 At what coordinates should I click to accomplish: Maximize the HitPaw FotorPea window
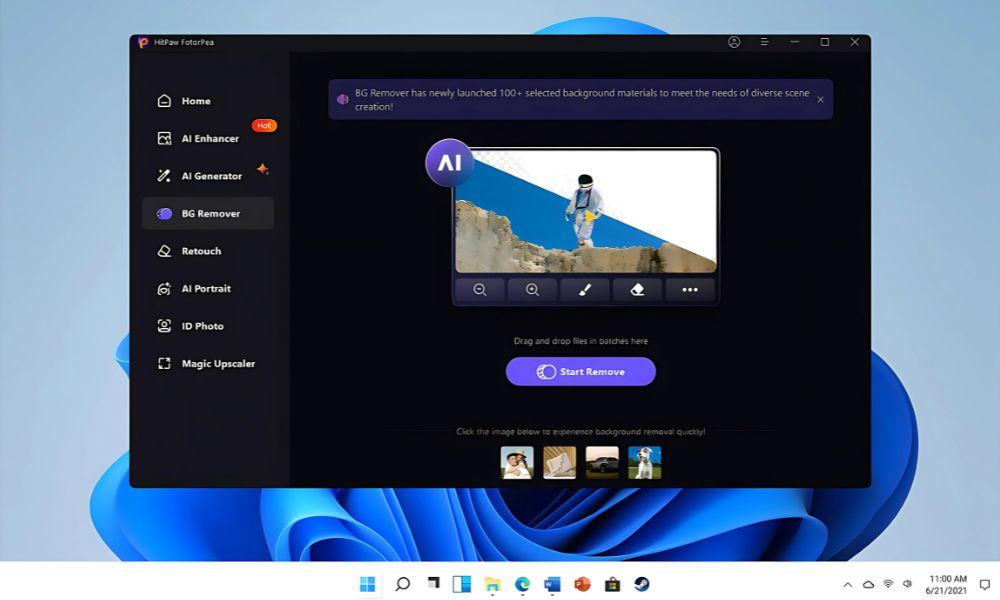coord(825,42)
